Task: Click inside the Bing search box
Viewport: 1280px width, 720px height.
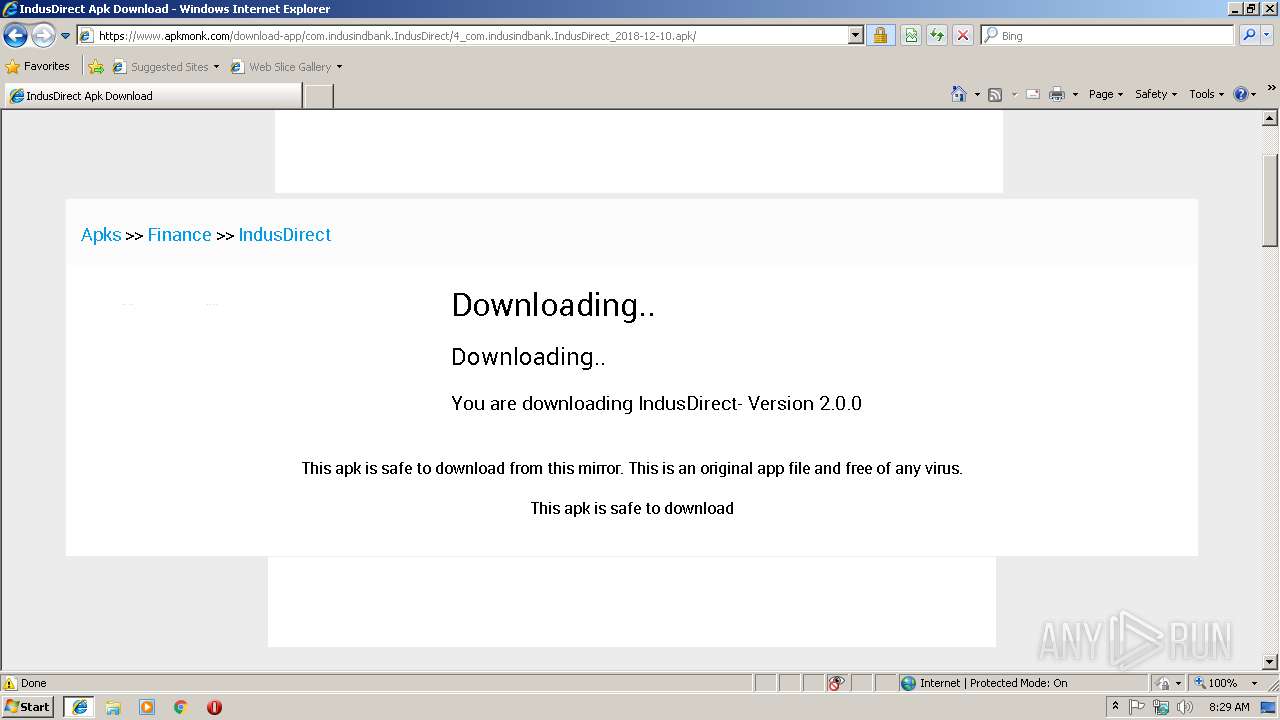Action: pos(1107,36)
